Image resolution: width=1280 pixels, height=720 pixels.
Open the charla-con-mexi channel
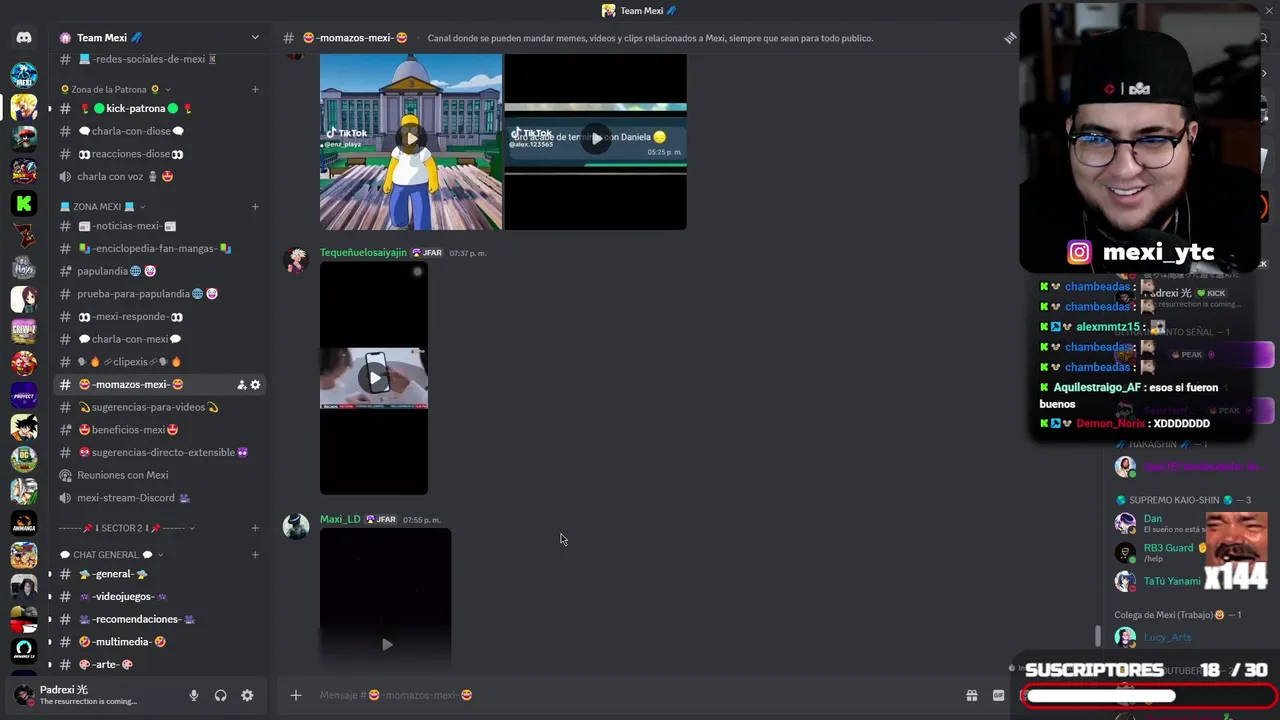point(158,339)
